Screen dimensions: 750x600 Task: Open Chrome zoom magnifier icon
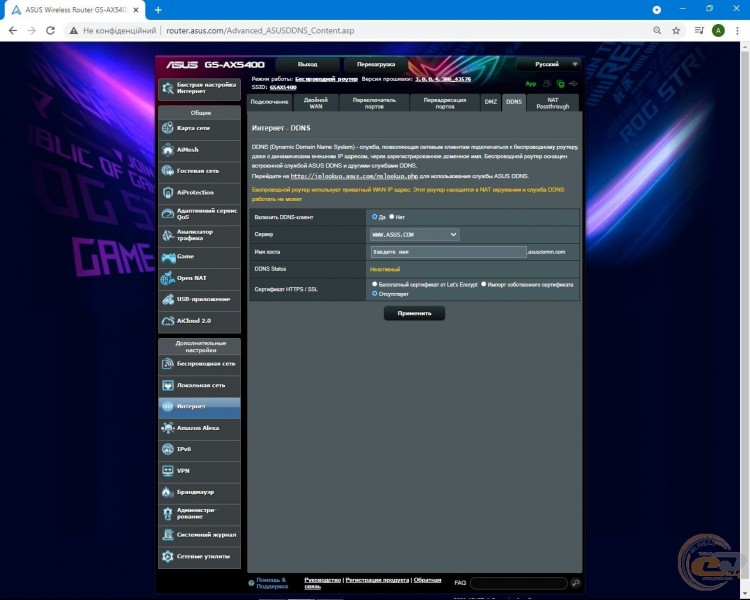tap(657, 31)
